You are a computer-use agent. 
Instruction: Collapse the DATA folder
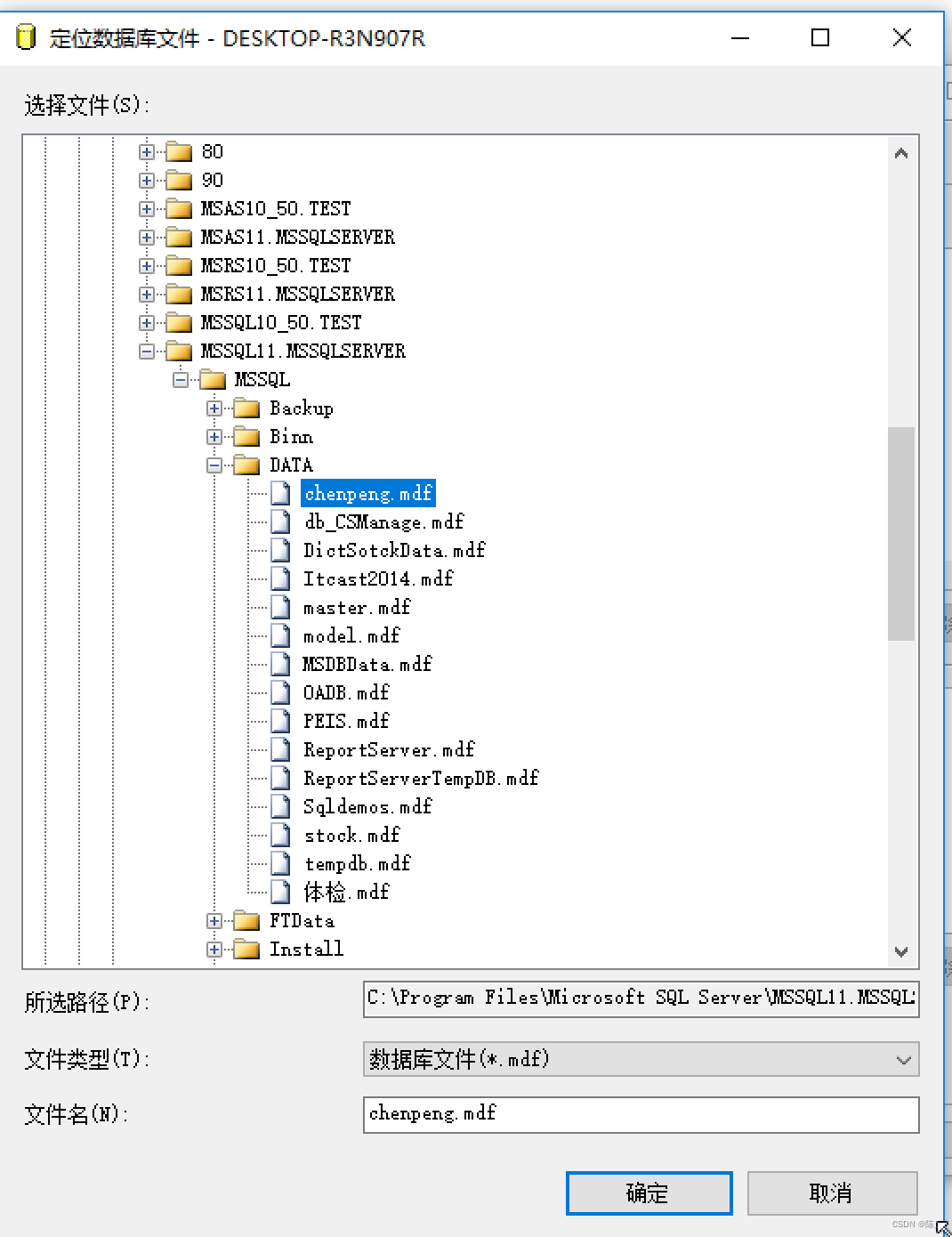[x=214, y=465]
